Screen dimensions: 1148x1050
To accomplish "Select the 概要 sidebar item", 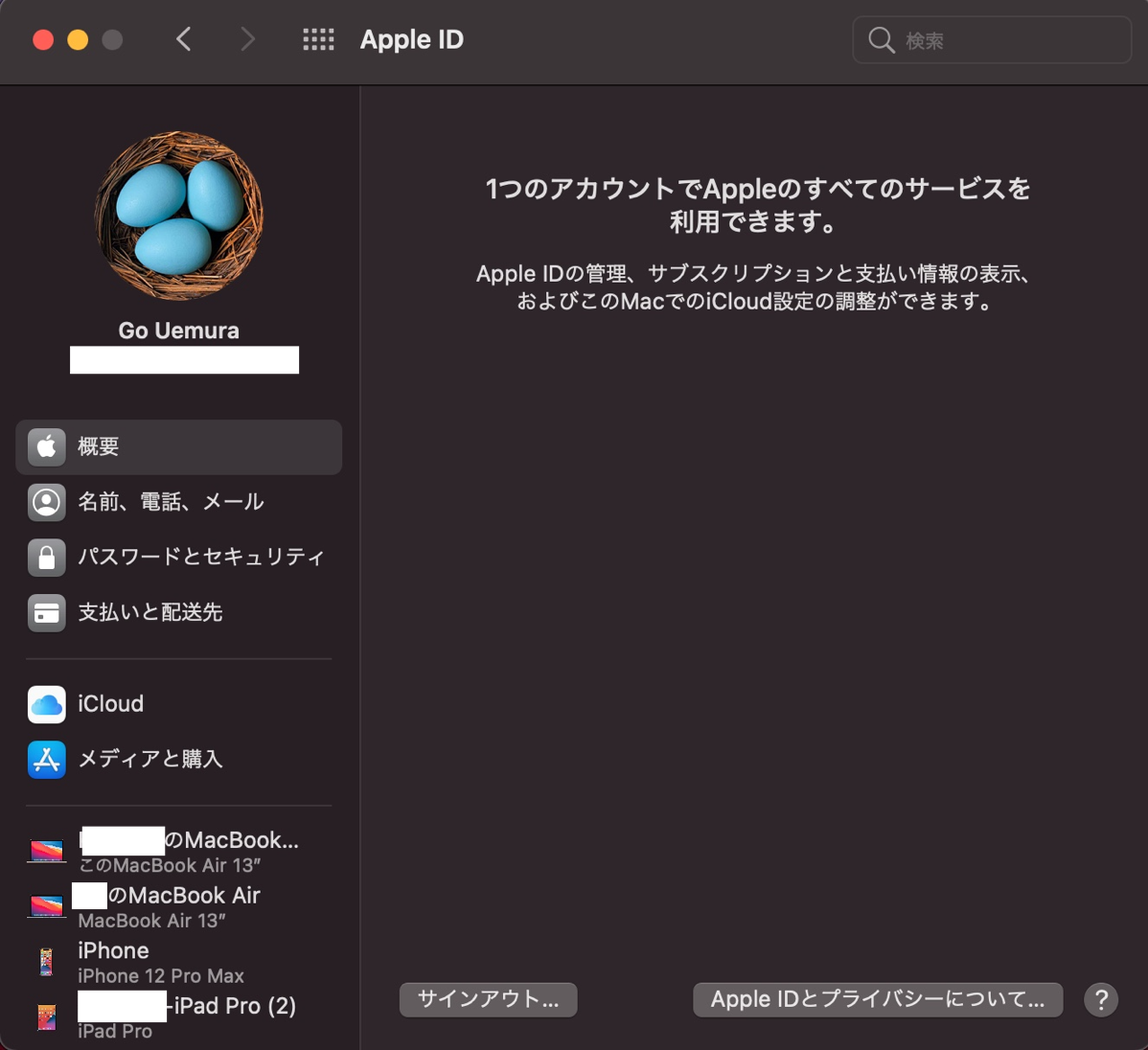I will tap(178, 446).
